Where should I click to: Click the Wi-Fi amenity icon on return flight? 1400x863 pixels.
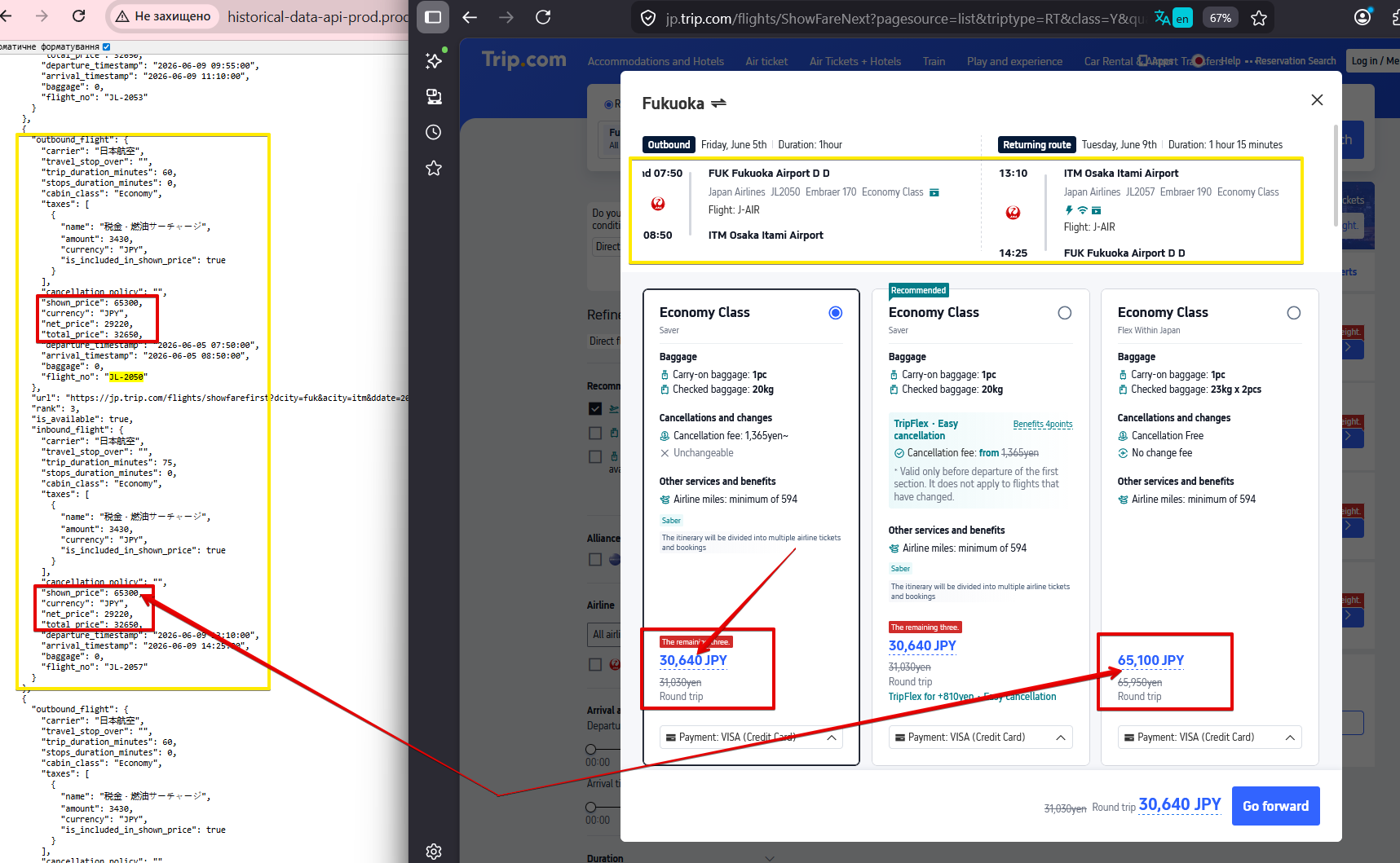click(1082, 210)
